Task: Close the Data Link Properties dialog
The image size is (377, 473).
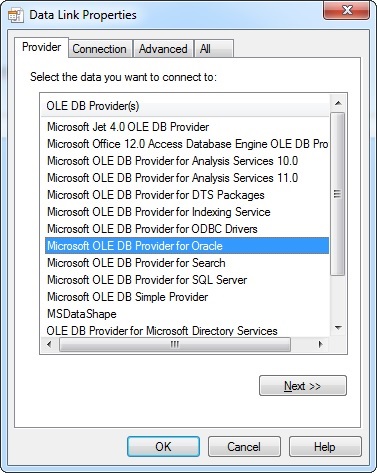Action: (346, 10)
